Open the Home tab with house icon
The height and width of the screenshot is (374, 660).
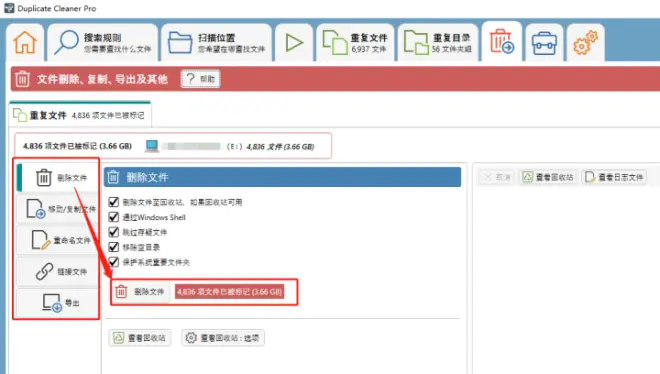click(x=25, y=42)
